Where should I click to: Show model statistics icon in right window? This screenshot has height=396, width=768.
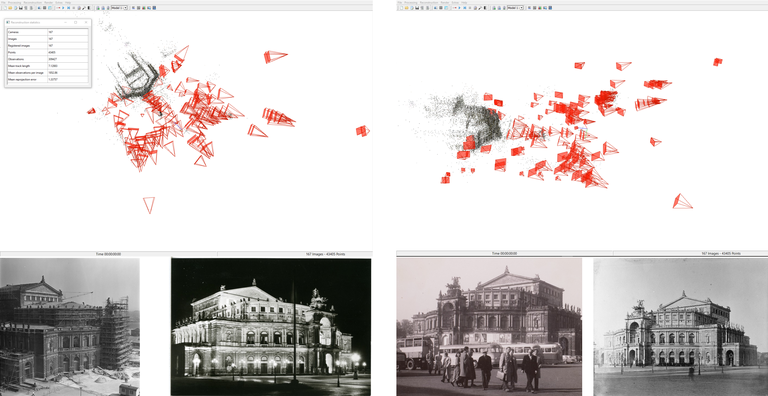[x=540, y=8]
